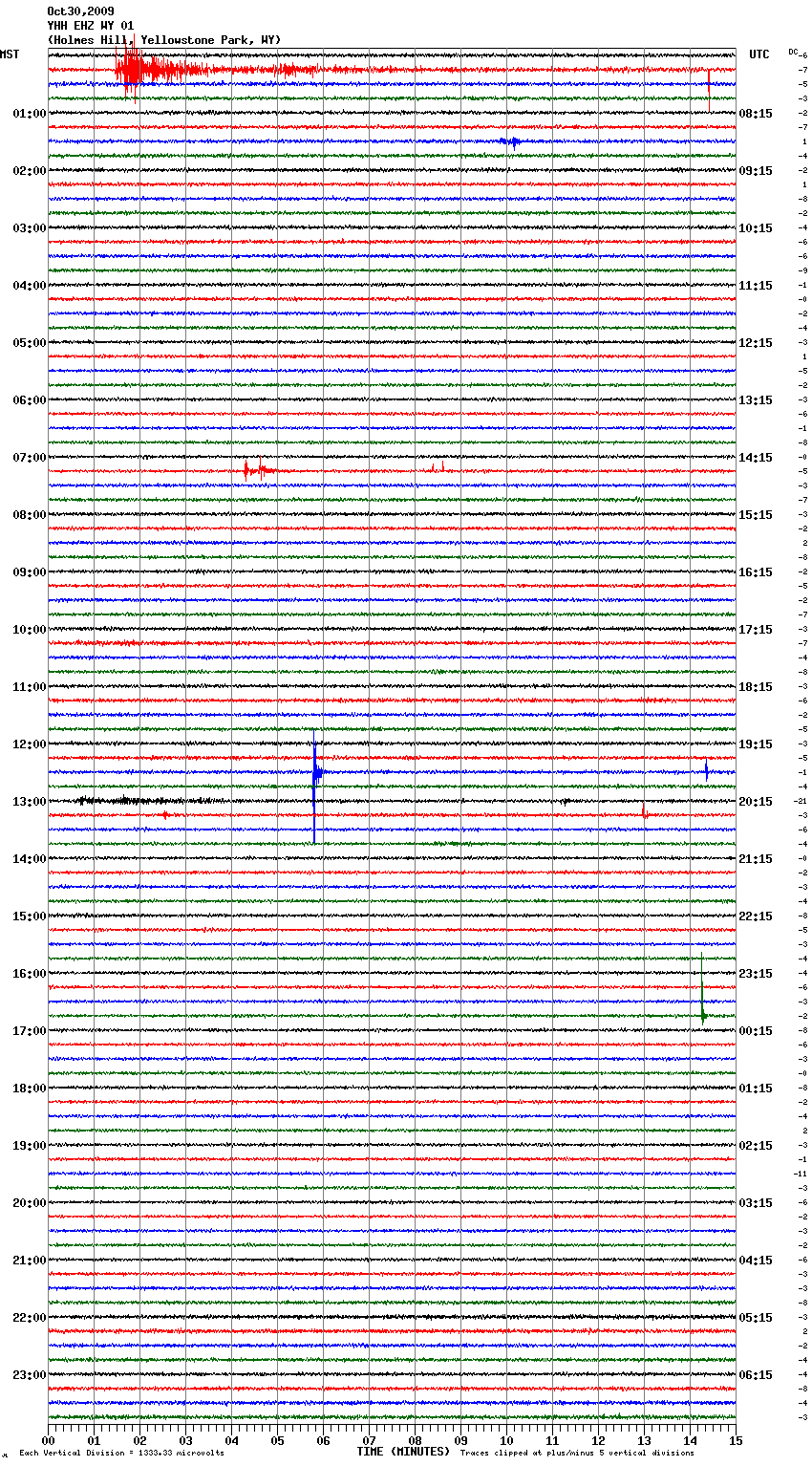The height and width of the screenshot is (1466, 812).
Task: Click the DC value -21 beside 20:15
Action: click(x=801, y=801)
